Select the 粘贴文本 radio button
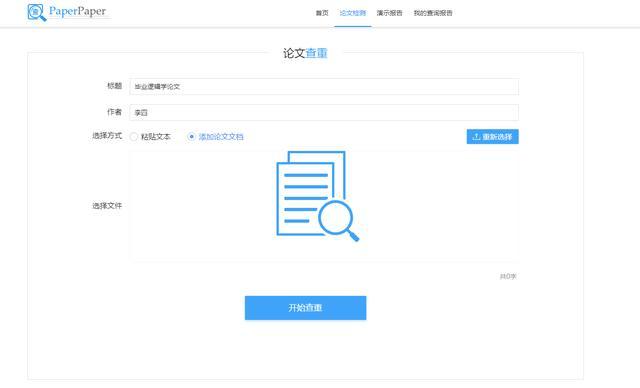This screenshot has height=388, width=640. [134, 137]
